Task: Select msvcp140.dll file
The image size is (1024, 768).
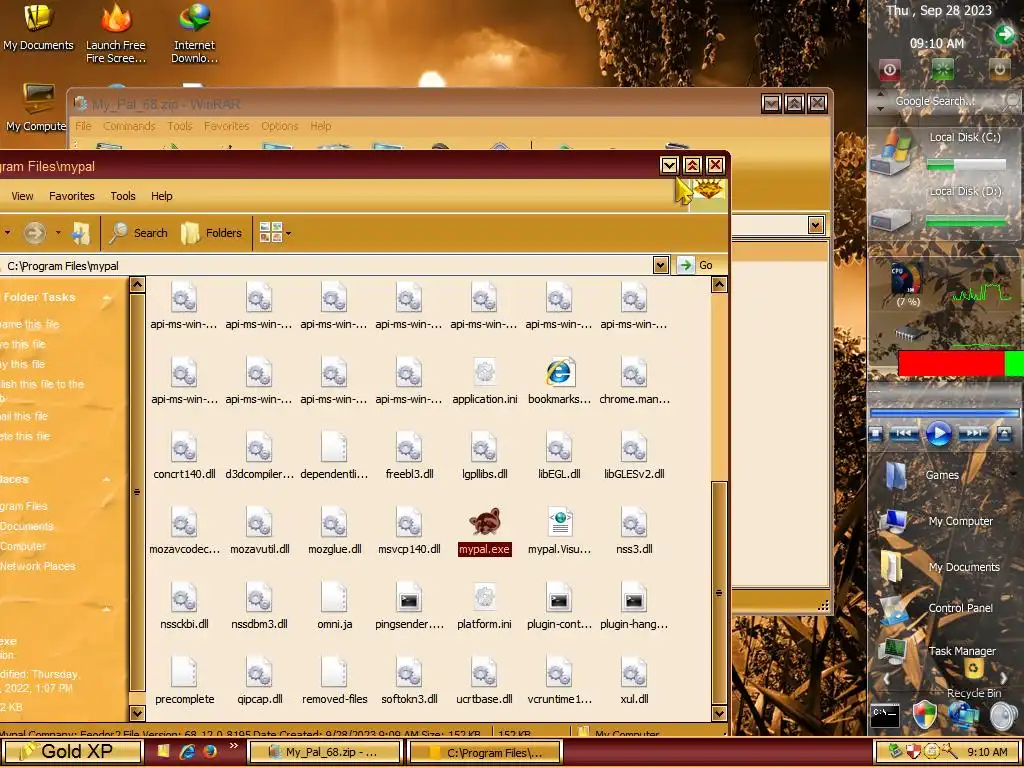Action: pyautogui.click(x=409, y=532)
